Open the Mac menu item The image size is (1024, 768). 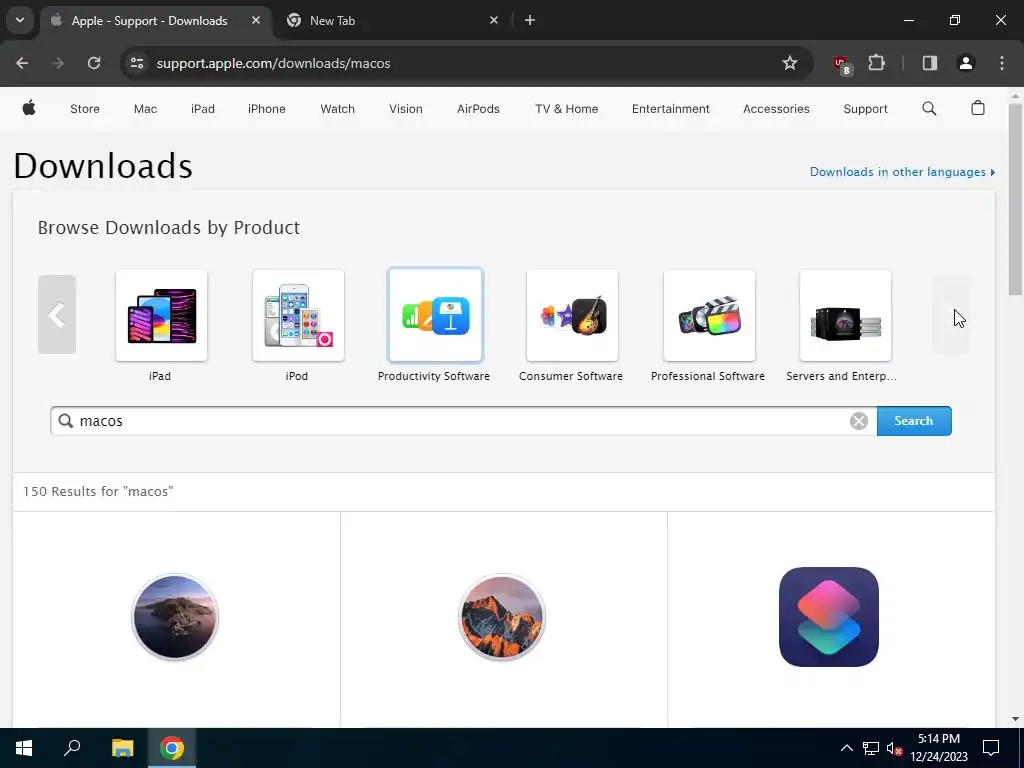[145, 109]
